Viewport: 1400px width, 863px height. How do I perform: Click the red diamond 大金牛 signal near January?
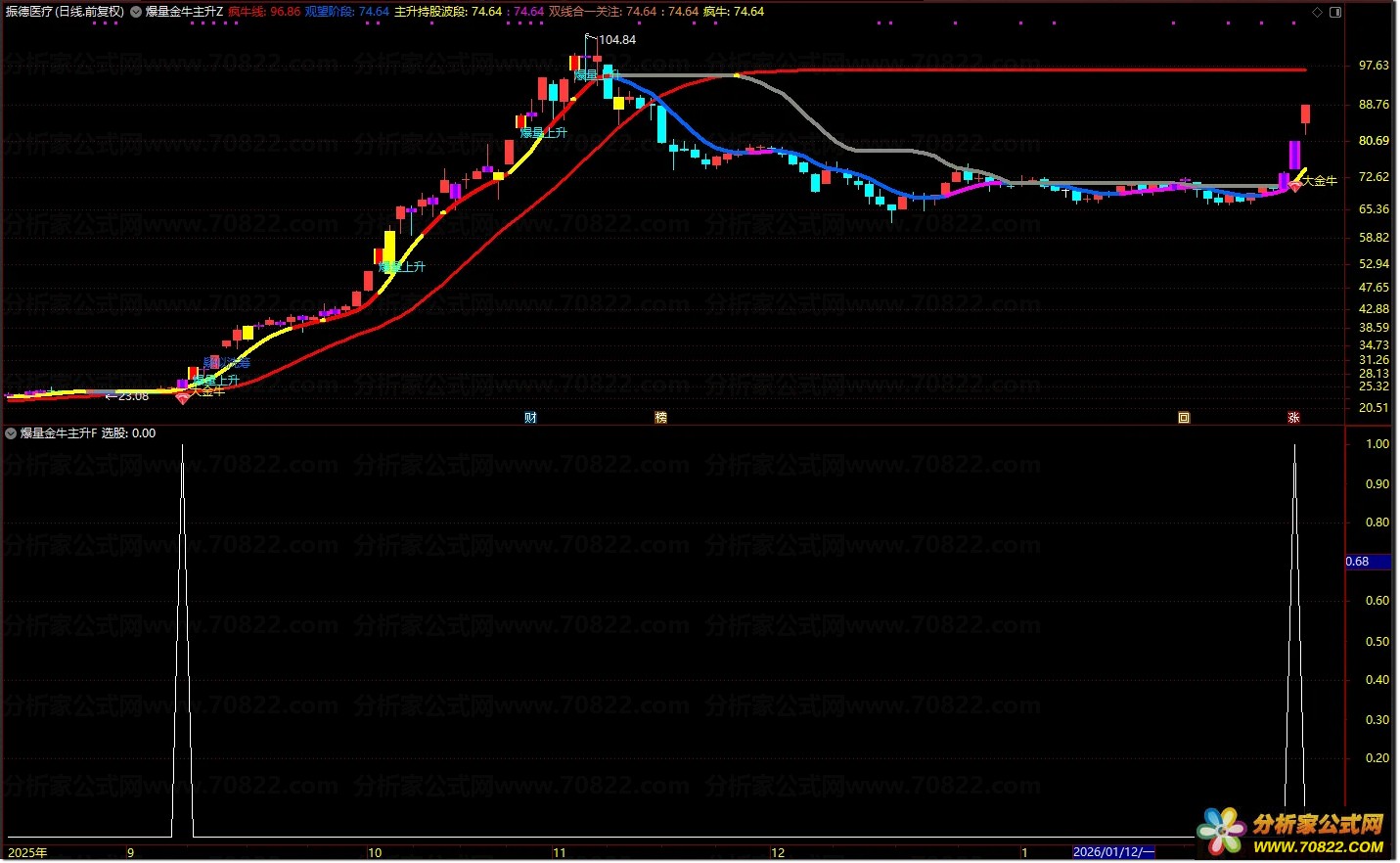1294,186
